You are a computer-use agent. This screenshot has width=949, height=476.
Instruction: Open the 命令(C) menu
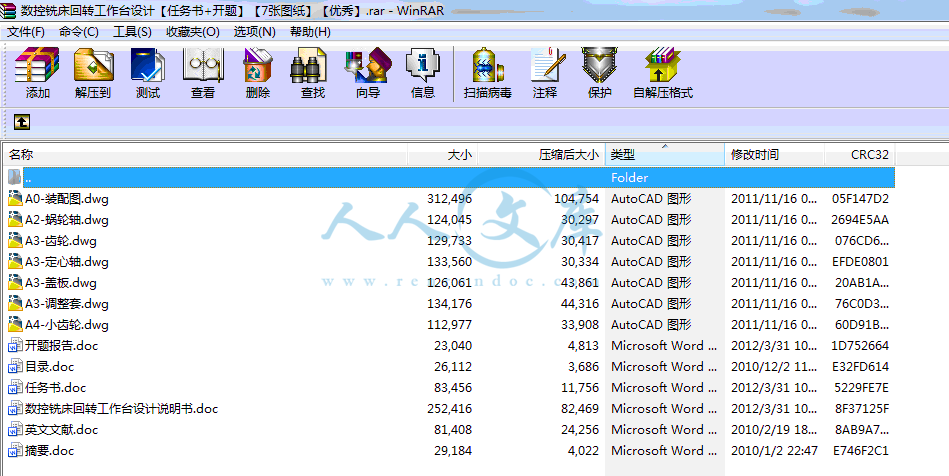tap(79, 31)
